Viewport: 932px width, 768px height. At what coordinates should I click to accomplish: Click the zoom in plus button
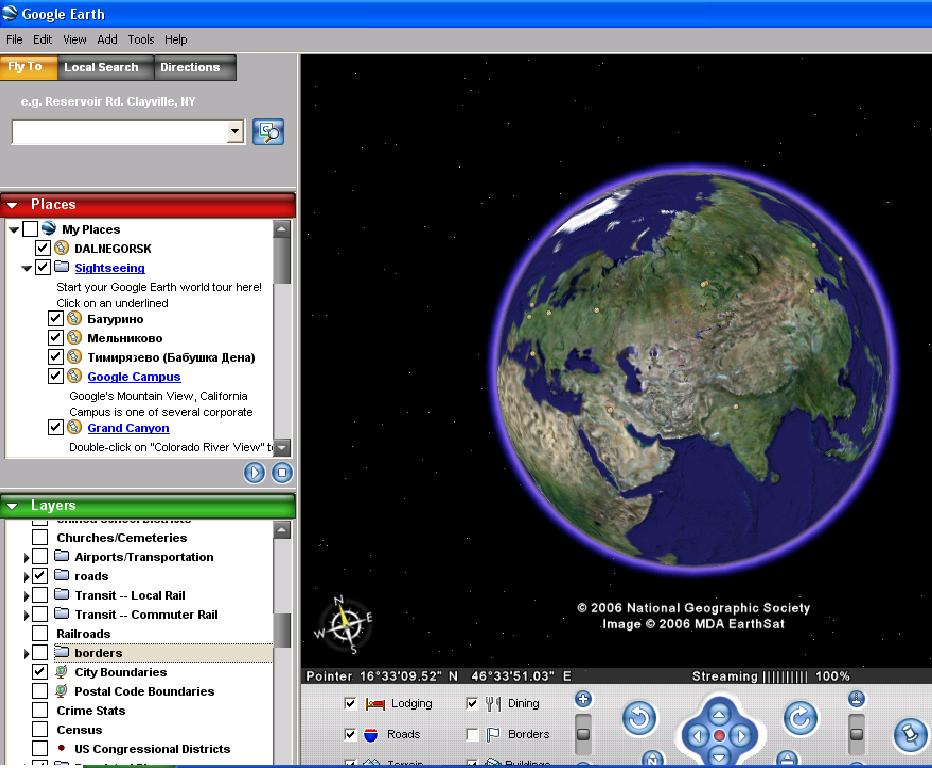pos(584,699)
